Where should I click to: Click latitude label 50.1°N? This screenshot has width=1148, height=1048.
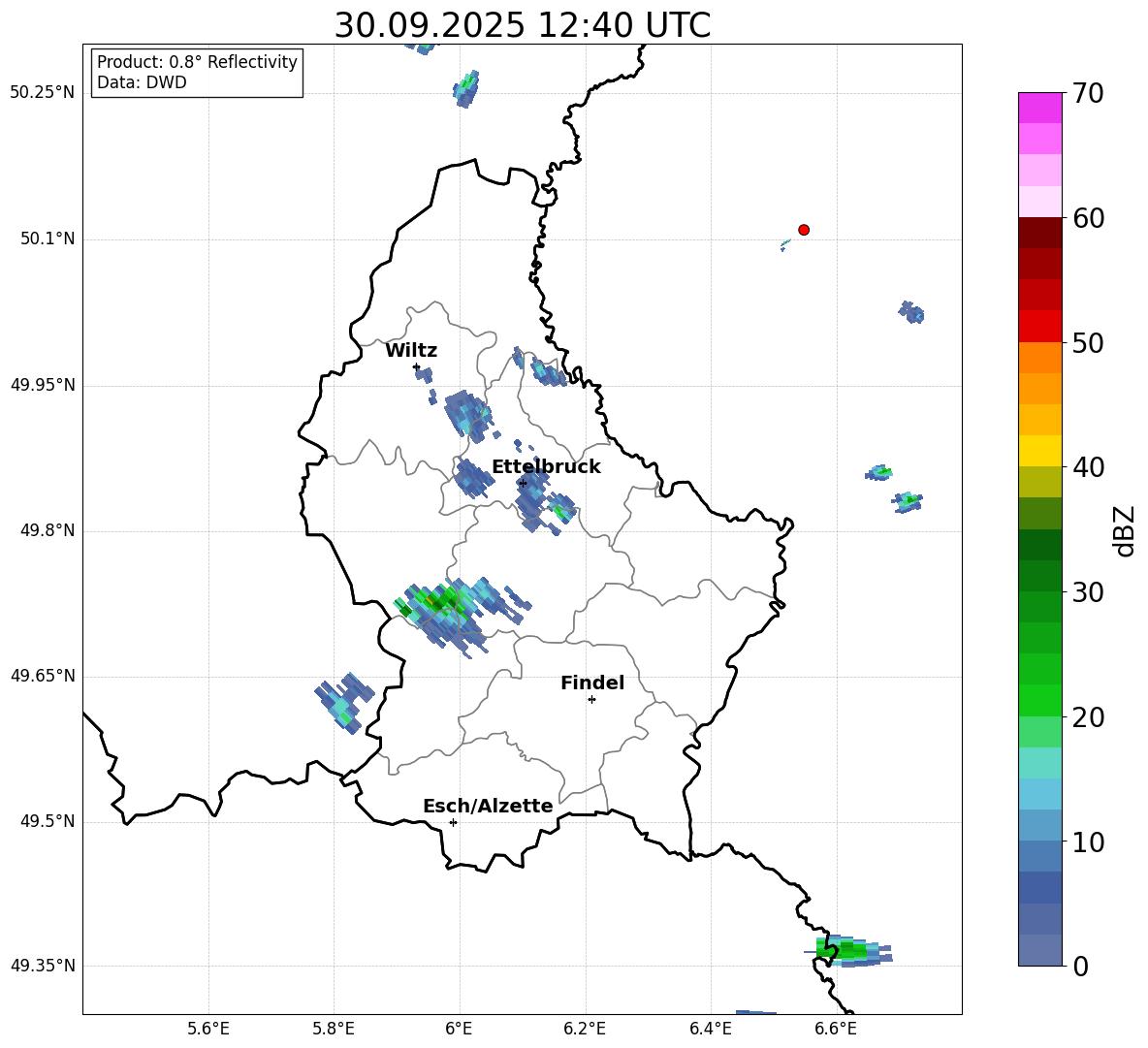(x=48, y=239)
